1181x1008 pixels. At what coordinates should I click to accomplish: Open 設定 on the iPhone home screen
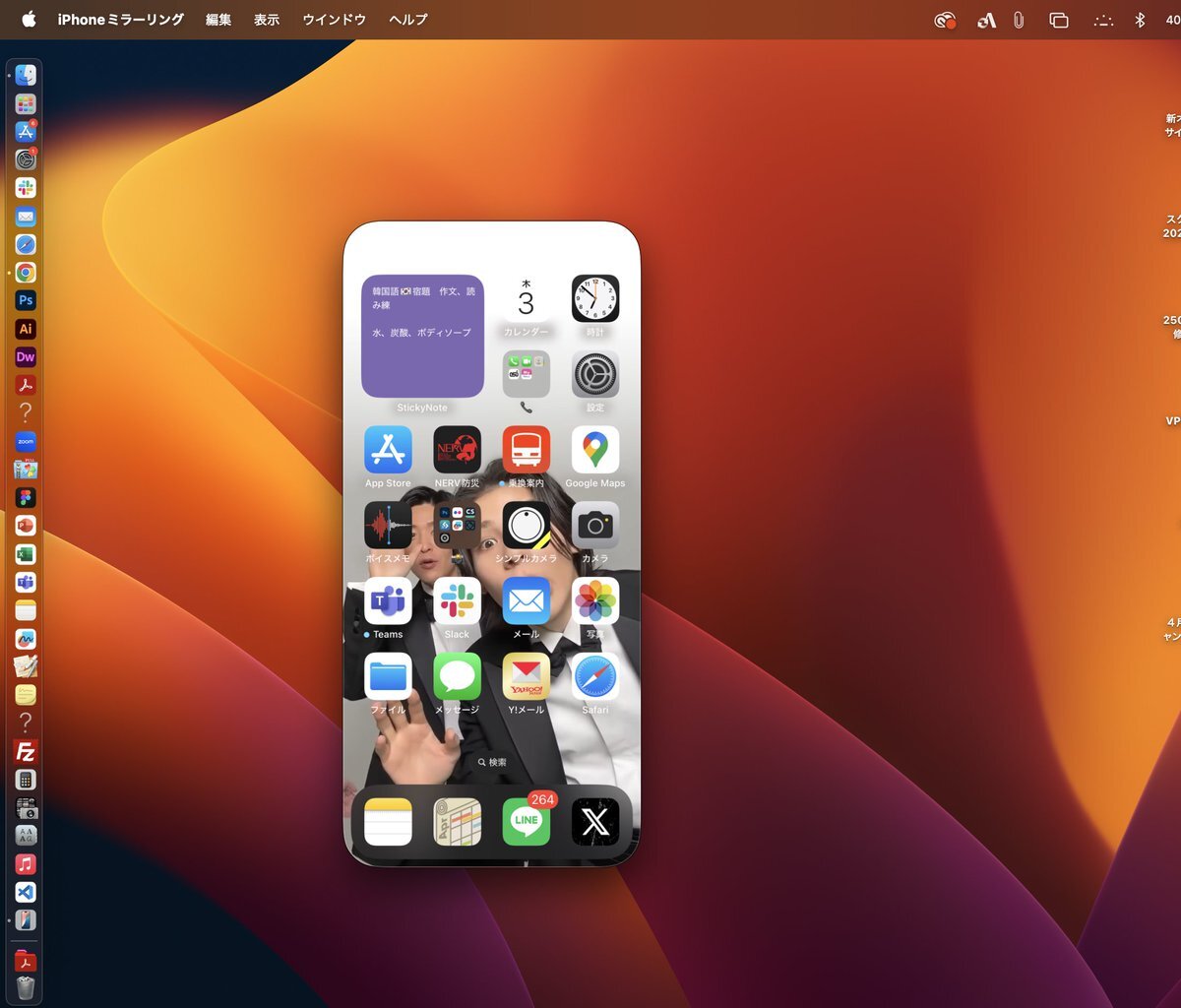click(595, 374)
